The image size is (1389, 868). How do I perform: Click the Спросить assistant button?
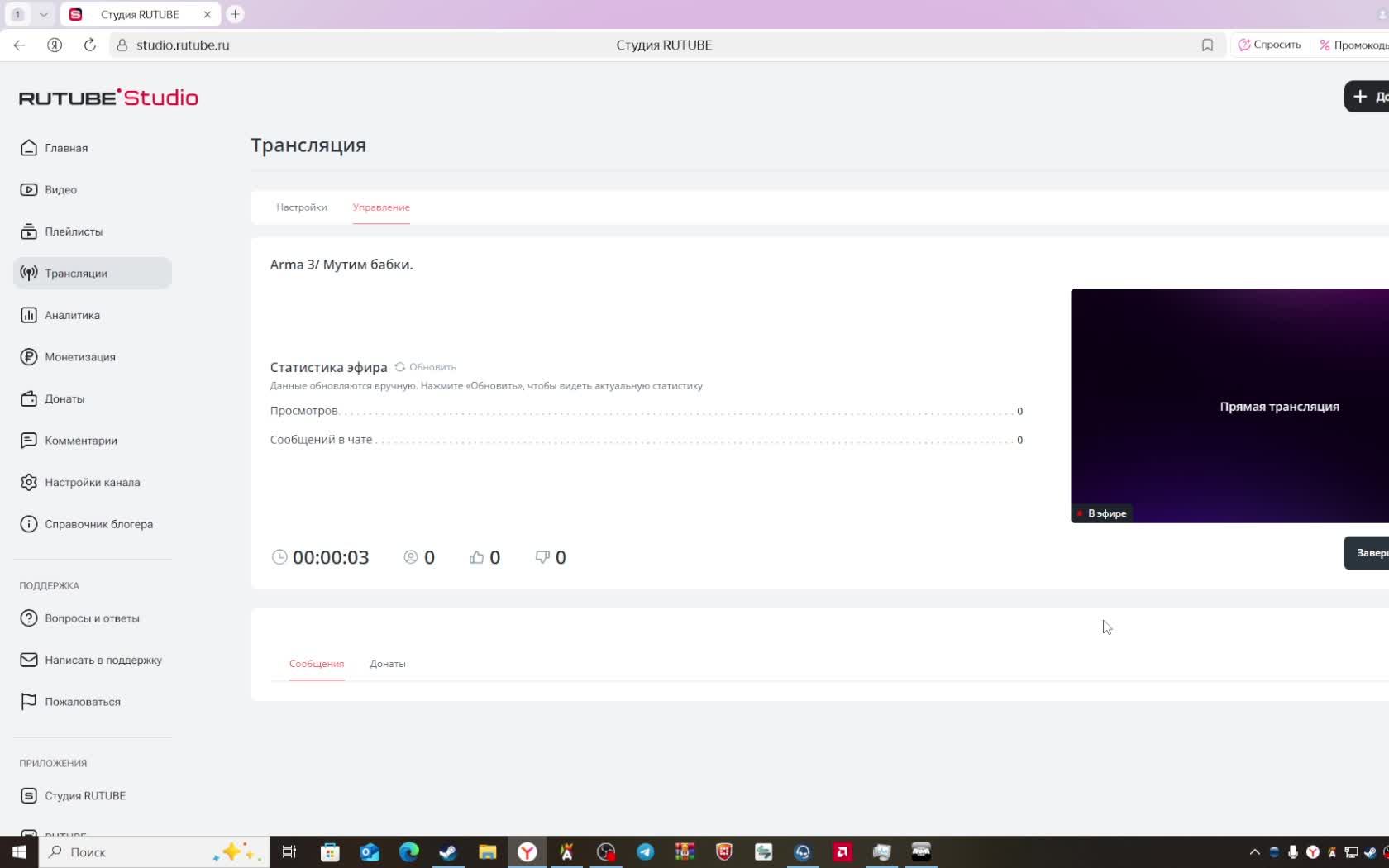1269,45
